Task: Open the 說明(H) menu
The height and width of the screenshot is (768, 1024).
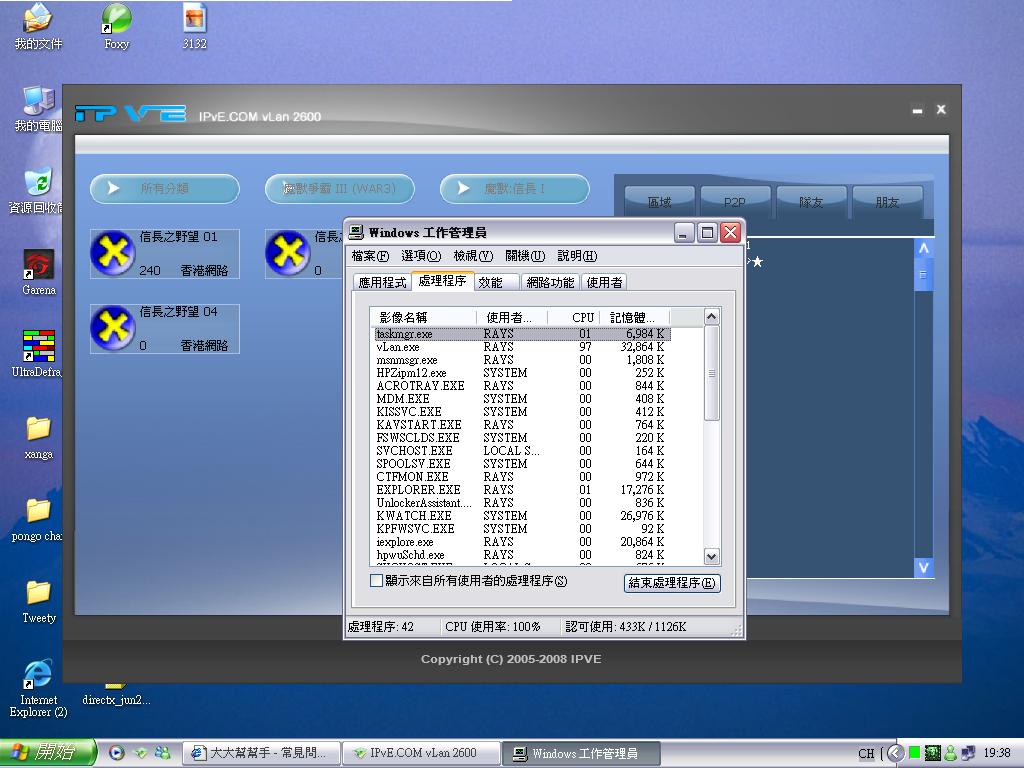Action: click(x=577, y=256)
